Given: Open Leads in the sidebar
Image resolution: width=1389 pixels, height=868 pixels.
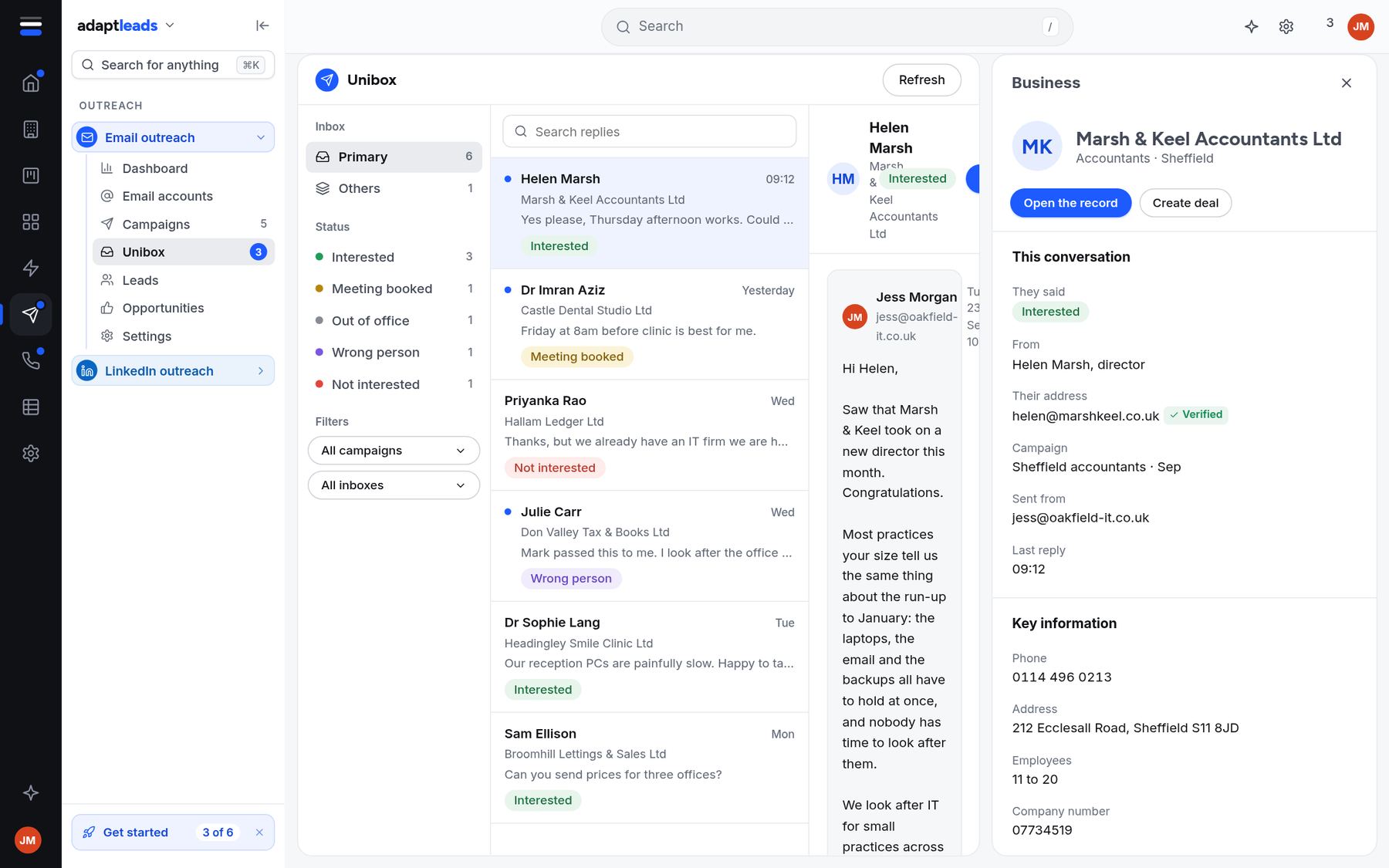Looking at the screenshot, I should tap(184, 280).
